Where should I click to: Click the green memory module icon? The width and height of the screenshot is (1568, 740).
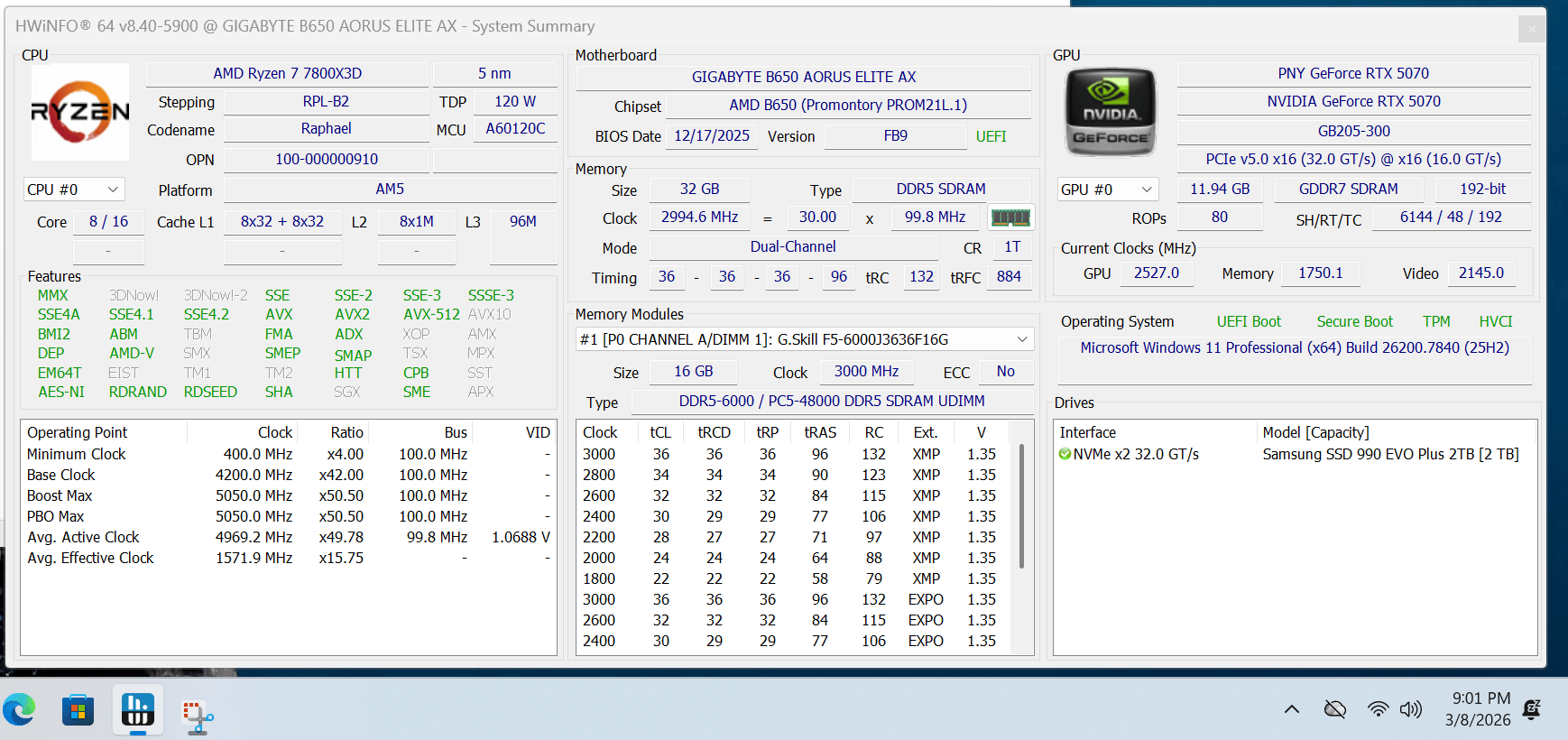1010,217
